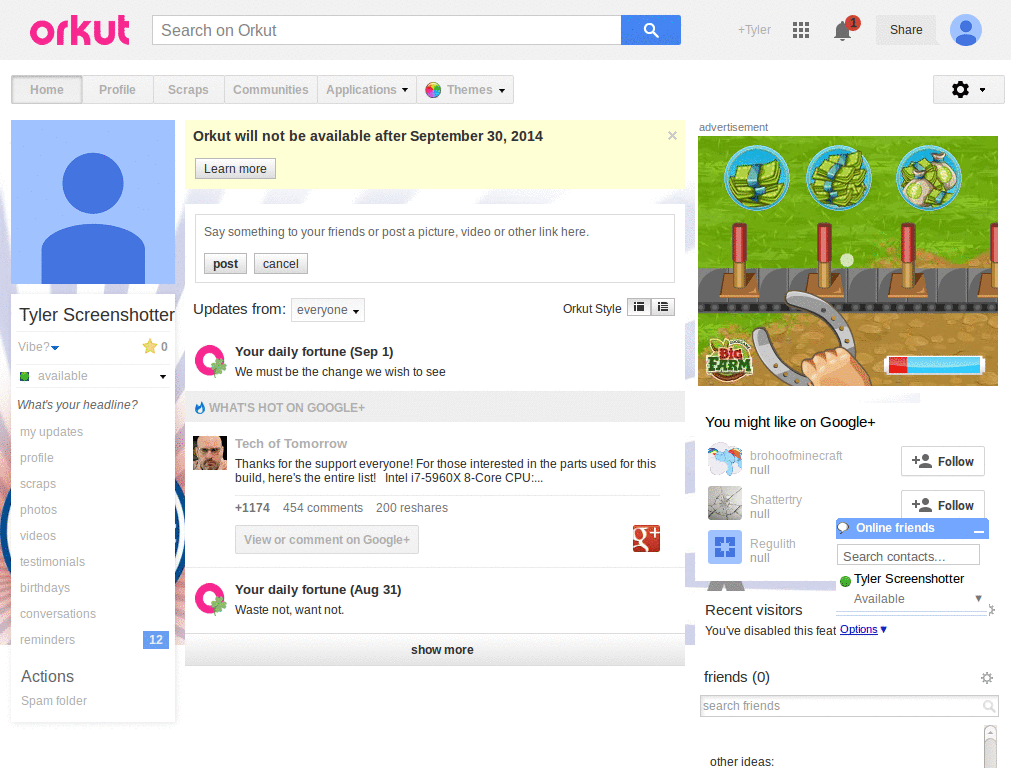Open the Updates from everyone dropdown
Screen dimensions: 1024x768
click(328, 310)
